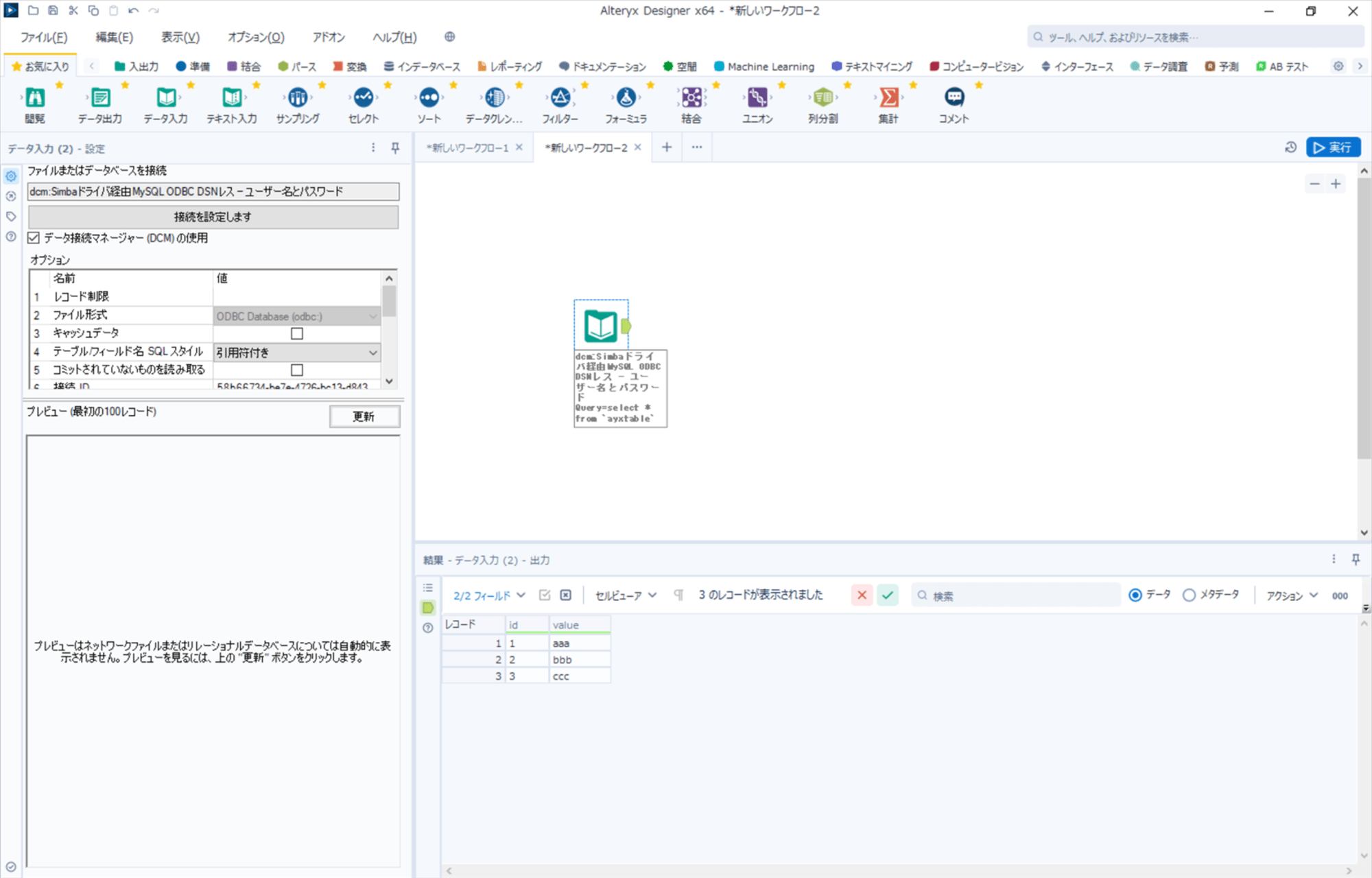Screen dimensions: 1372x878
Task: Open results panel three-dot options
Action: [1334, 560]
